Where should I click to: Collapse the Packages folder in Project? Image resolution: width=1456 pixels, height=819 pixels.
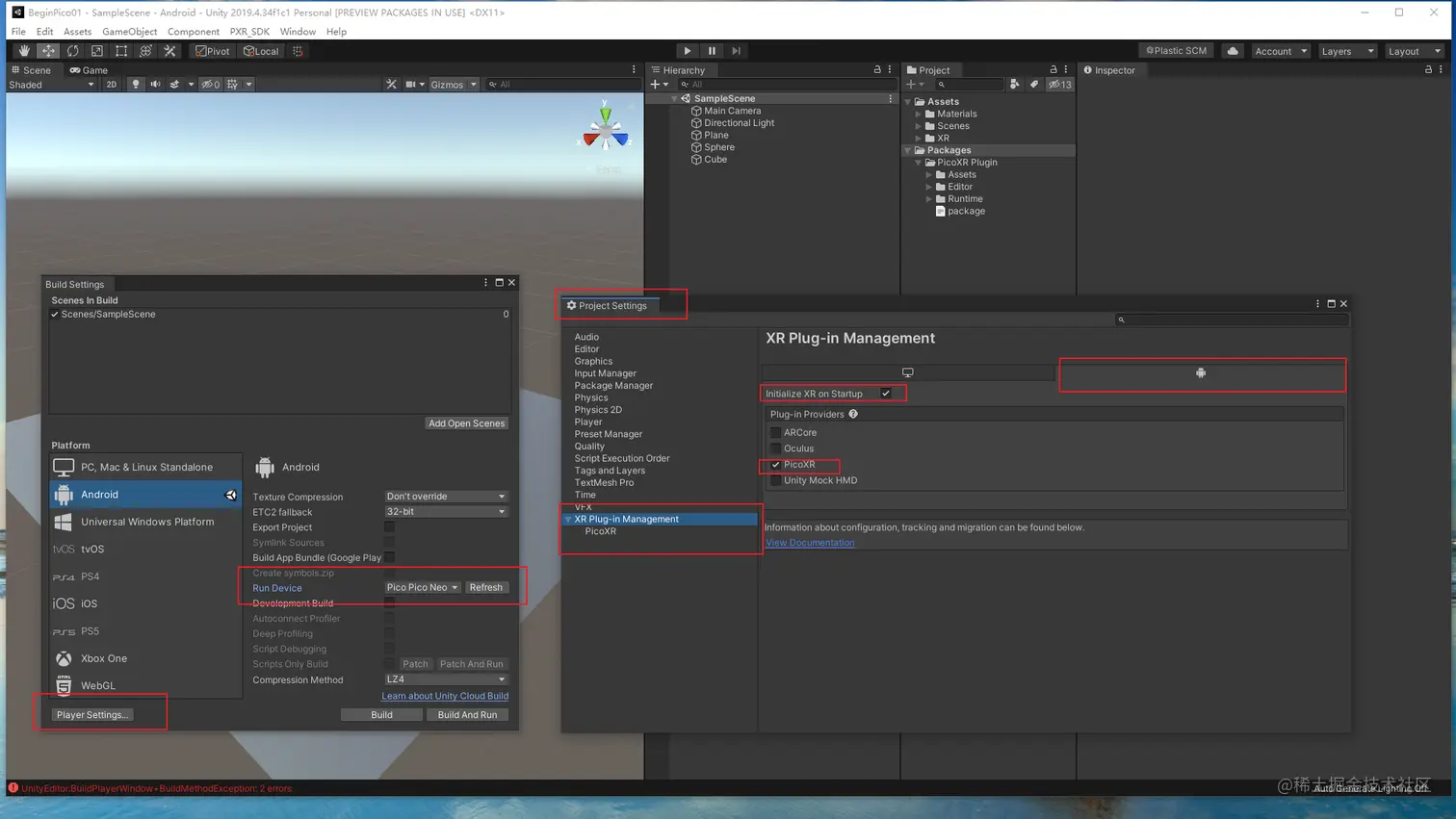[908, 150]
